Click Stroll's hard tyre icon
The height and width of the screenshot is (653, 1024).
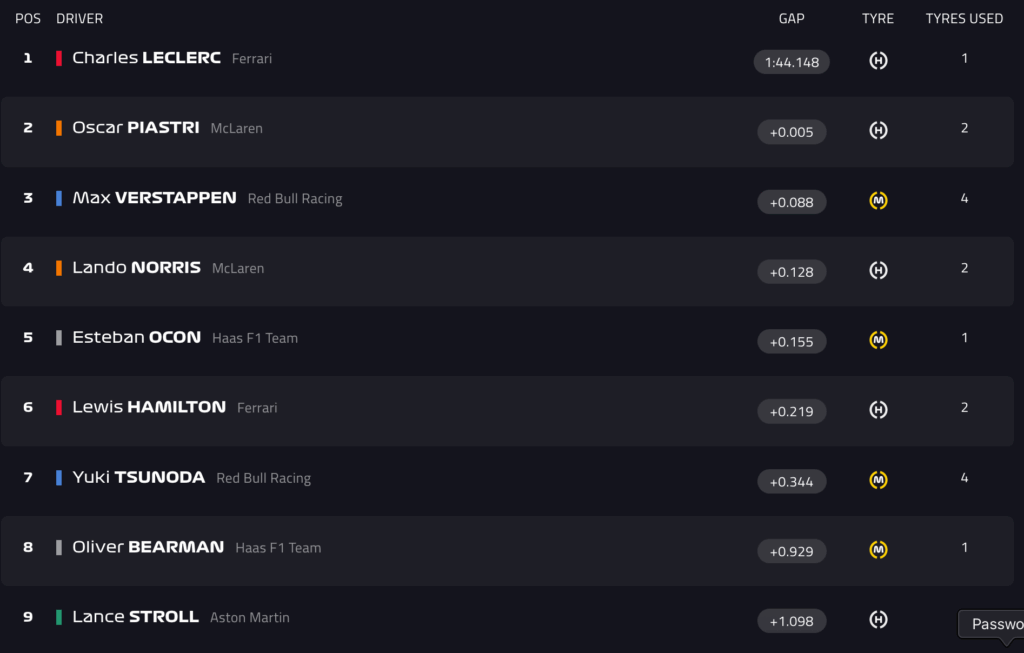[878, 620]
